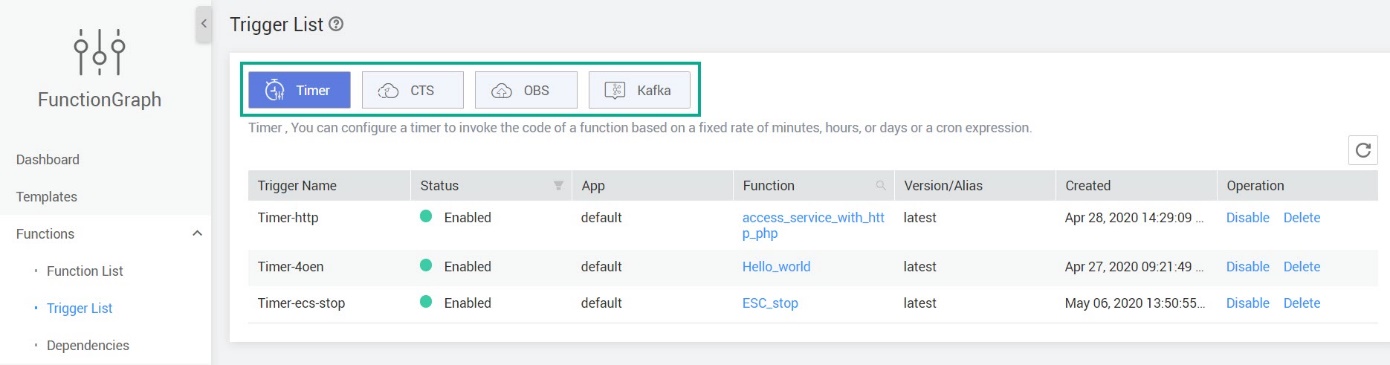Click the Version/Alias column header

click(x=943, y=186)
